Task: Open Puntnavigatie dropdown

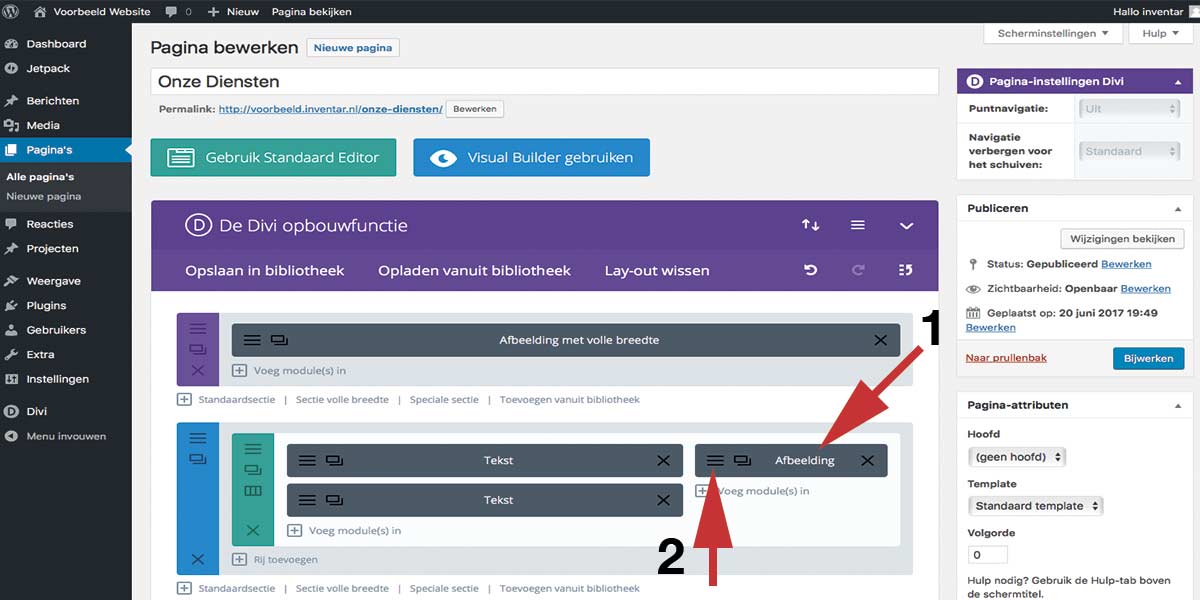Action: [1131, 108]
